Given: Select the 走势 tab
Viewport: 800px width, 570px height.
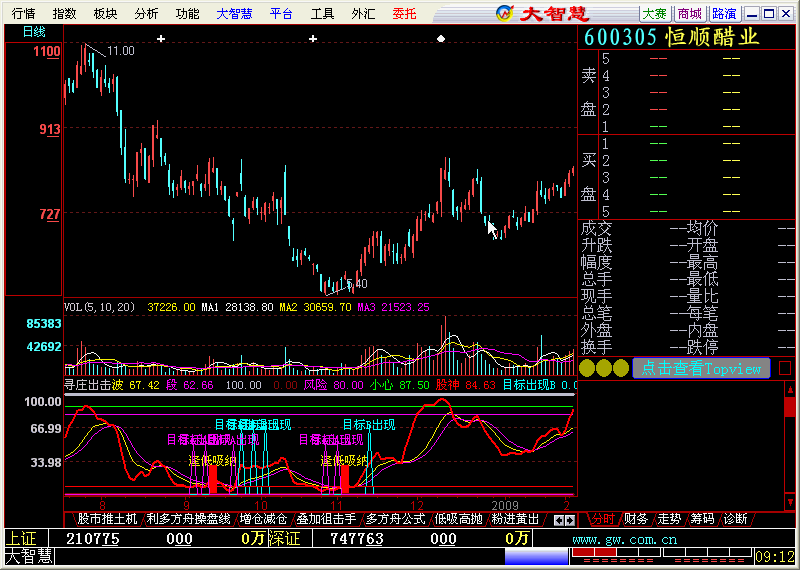Looking at the screenshot, I should click(x=669, y=519).
